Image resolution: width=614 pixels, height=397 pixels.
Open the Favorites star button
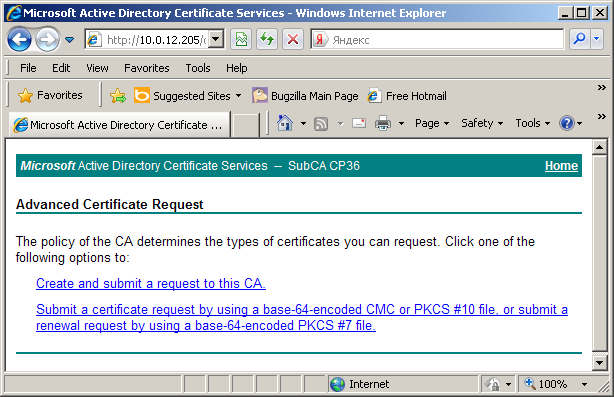[x=51, y=96]
